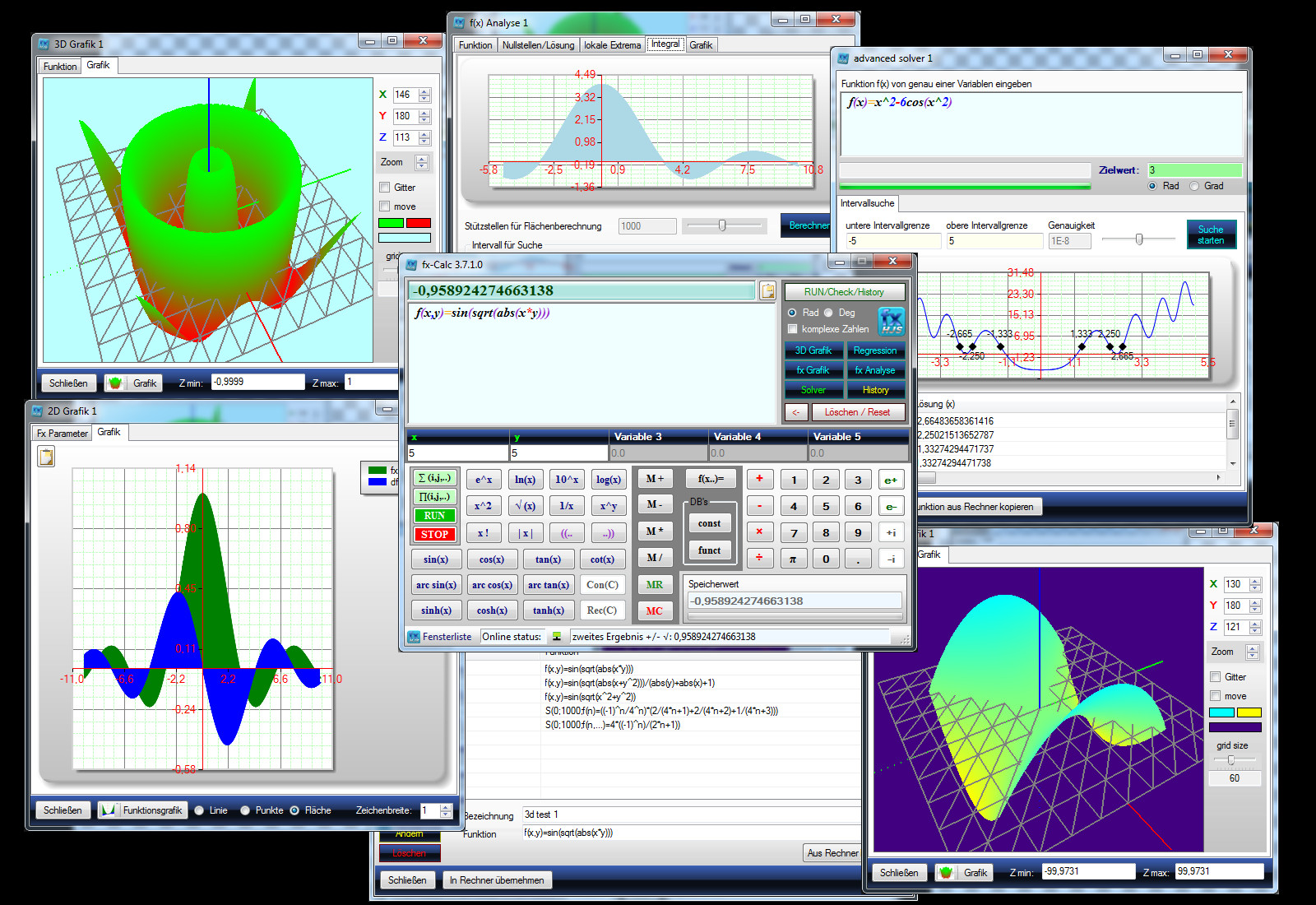This screenshot has height=905, width=1316.
Task: Click the memory clear MC key
Action: (x=655, y=610)
